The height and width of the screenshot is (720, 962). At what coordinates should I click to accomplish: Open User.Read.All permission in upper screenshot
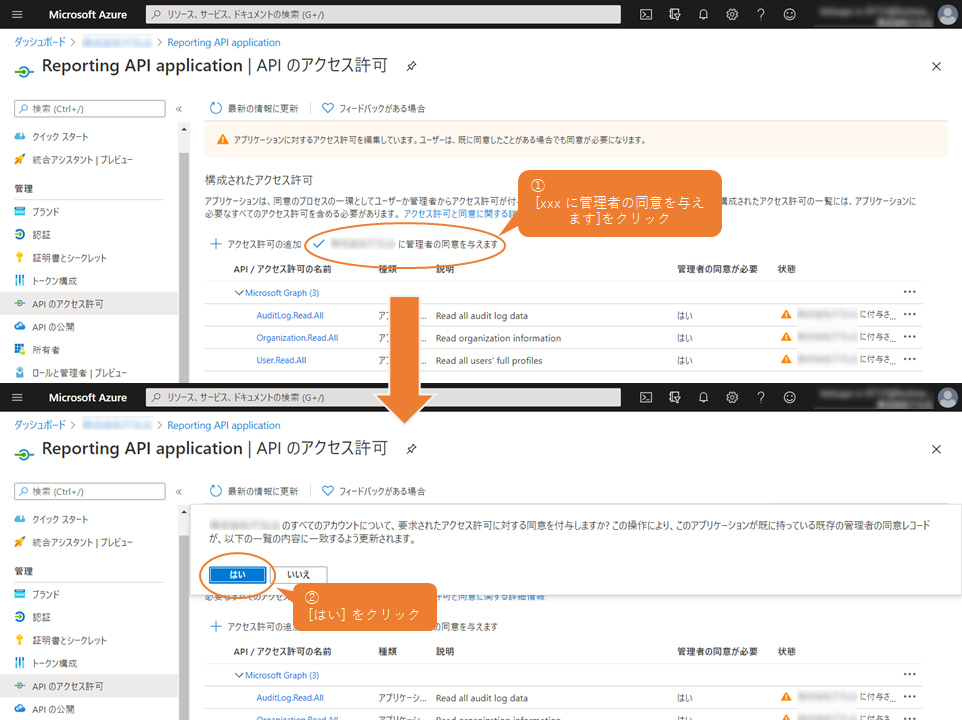281,360
